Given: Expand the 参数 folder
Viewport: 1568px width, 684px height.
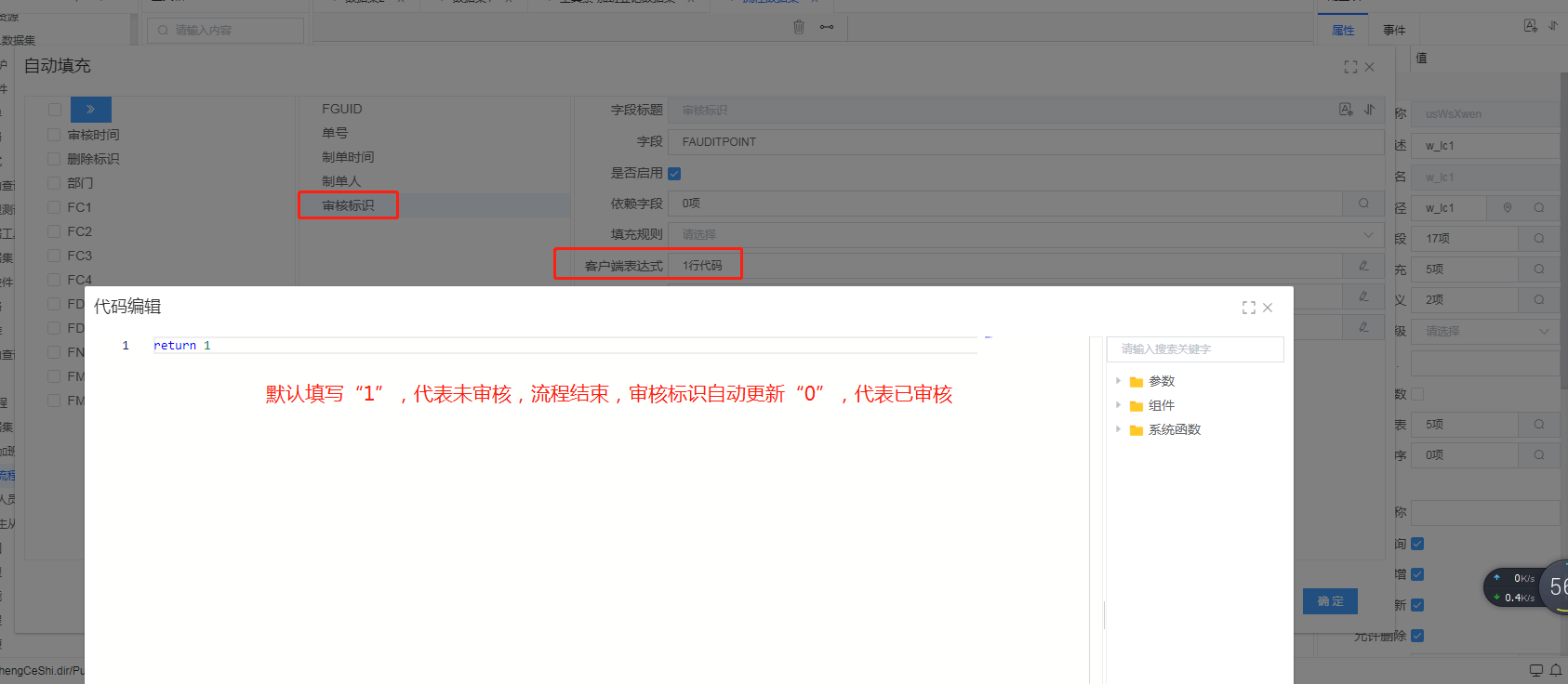Looking at the screenshot, I should click(x=1118, y=381).
